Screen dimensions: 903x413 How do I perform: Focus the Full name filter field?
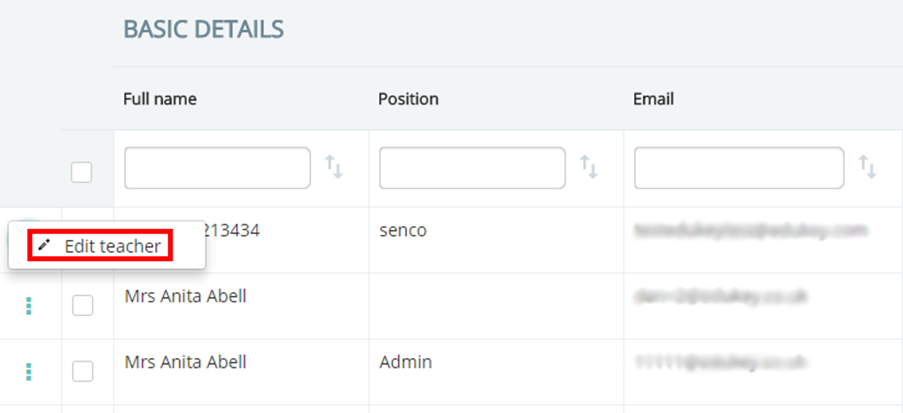tap(217, 168)
